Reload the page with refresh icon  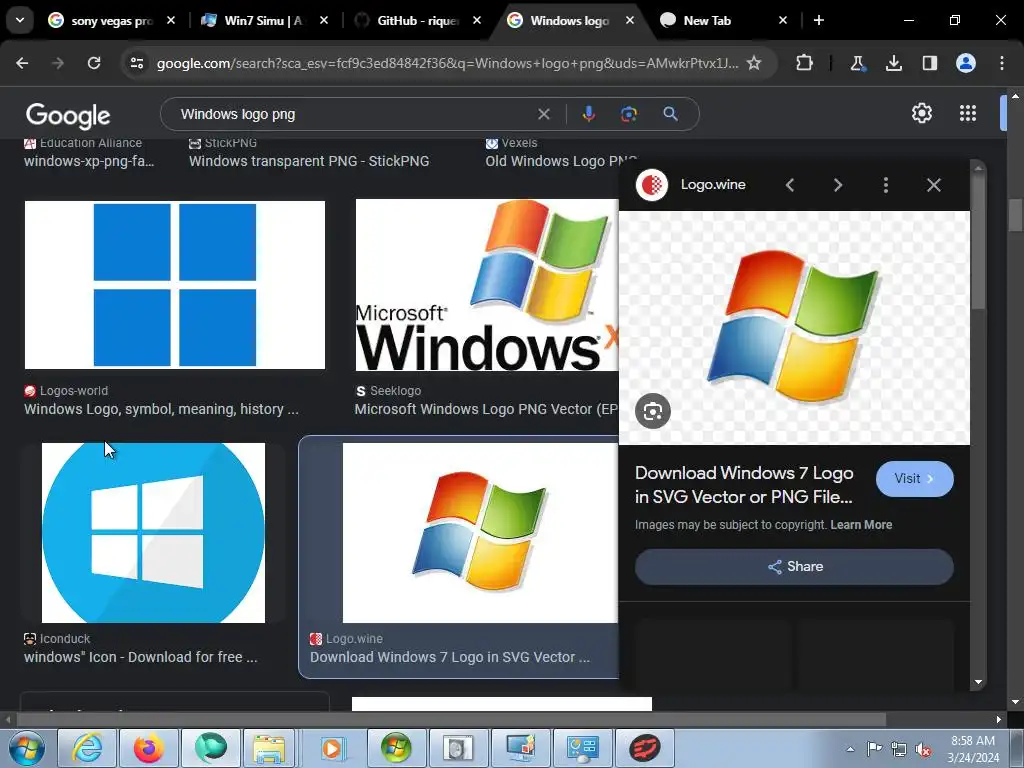coord(94,63)
